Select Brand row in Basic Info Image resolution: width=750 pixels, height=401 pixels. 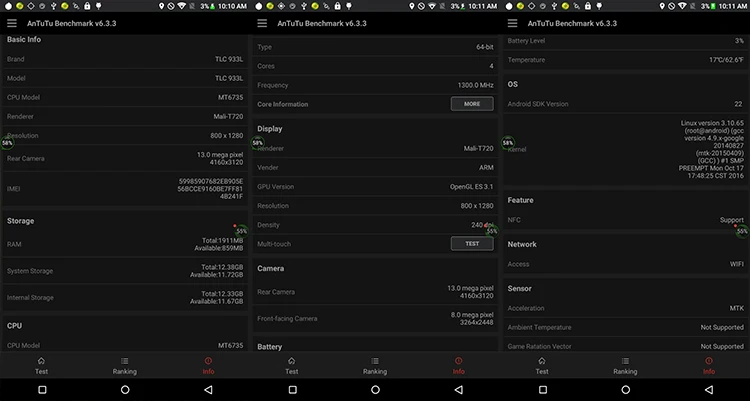125,59
